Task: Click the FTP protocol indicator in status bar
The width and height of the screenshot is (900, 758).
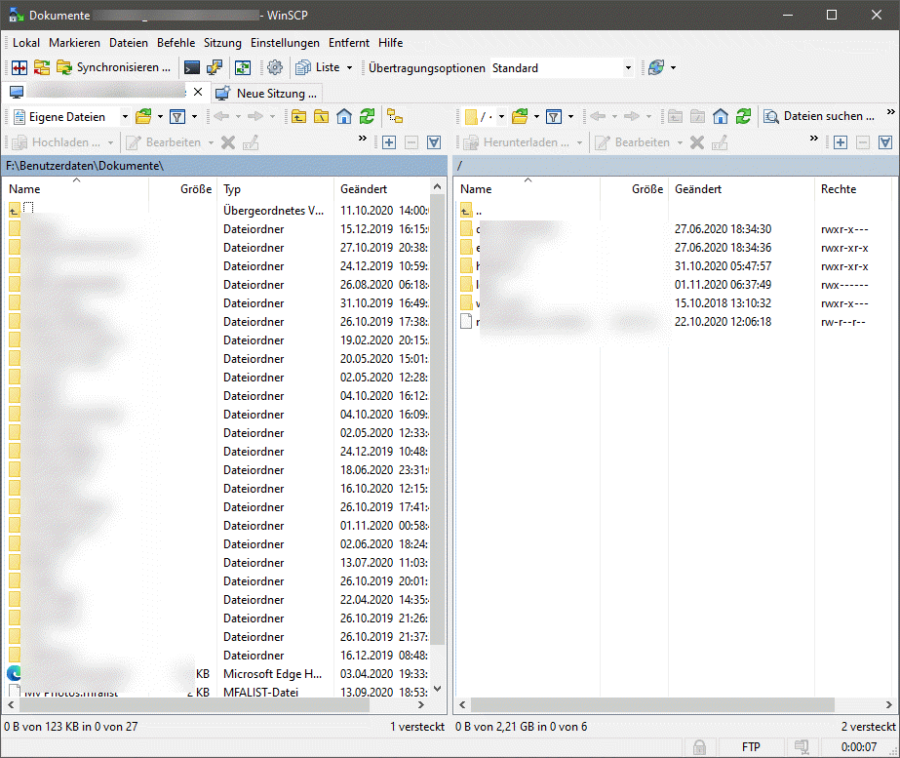Action: (x=751, y=747)
